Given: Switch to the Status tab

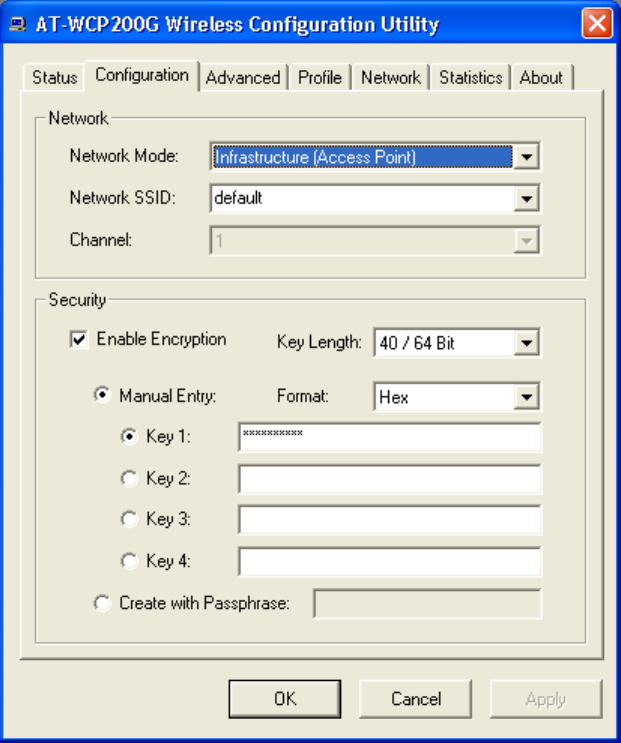Looking at the screenshot, I should [54, 77].
